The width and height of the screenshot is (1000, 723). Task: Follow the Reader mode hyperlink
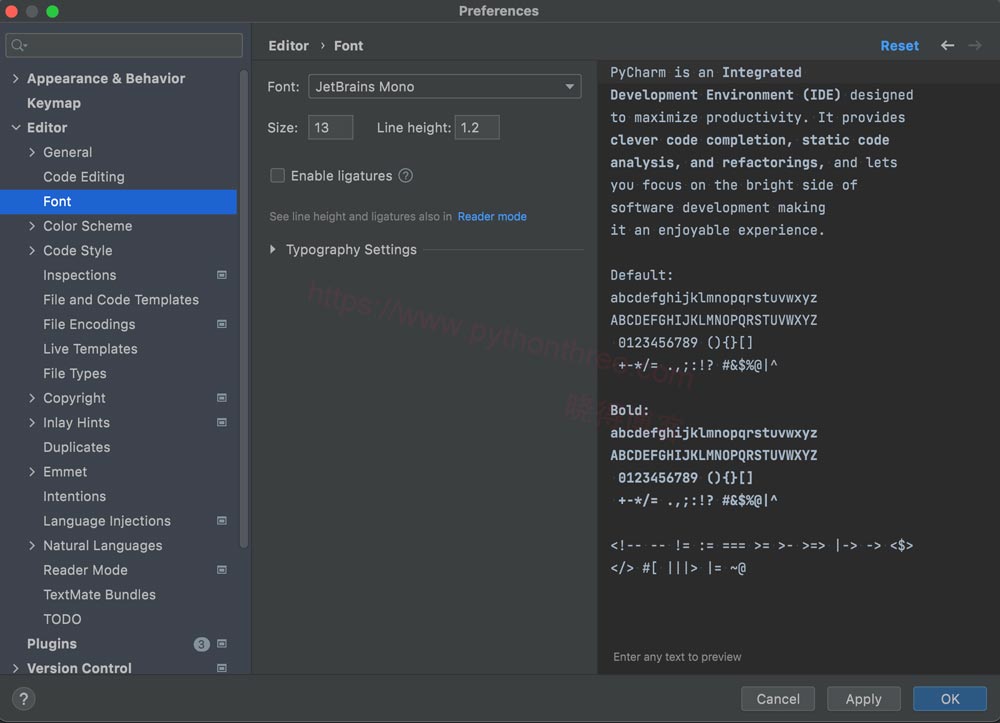point(492,217)
